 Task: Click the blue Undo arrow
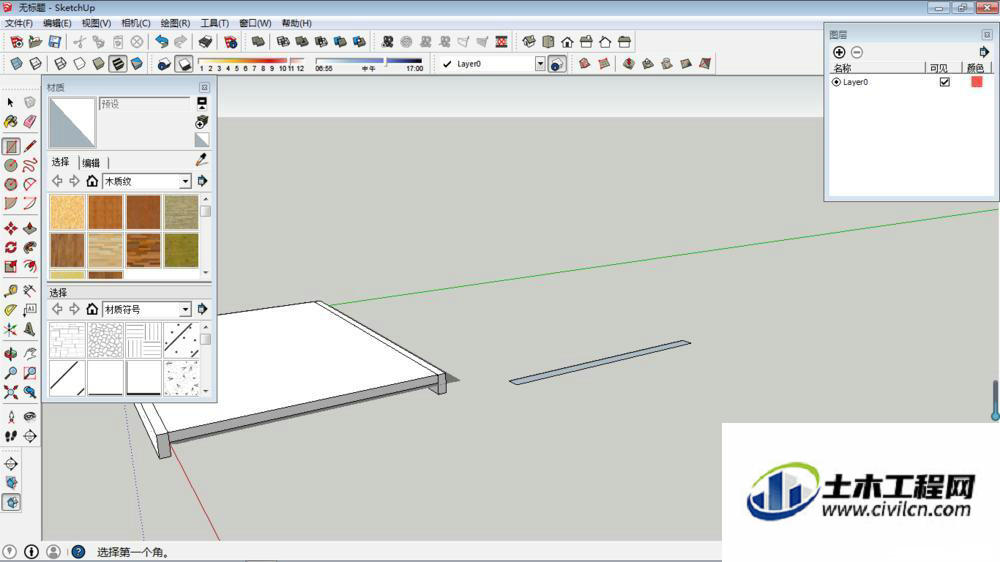tap(162, 42)
